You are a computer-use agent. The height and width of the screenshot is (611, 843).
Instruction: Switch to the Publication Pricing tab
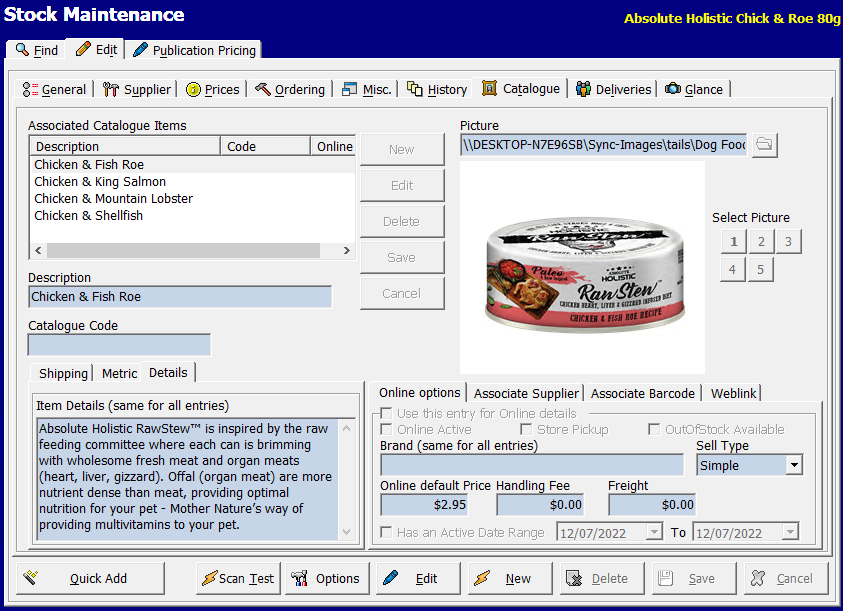point(194,50)
